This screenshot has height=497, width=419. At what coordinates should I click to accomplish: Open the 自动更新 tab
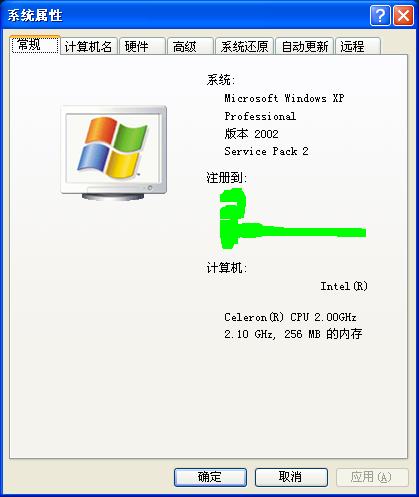(x=305, y=46)
